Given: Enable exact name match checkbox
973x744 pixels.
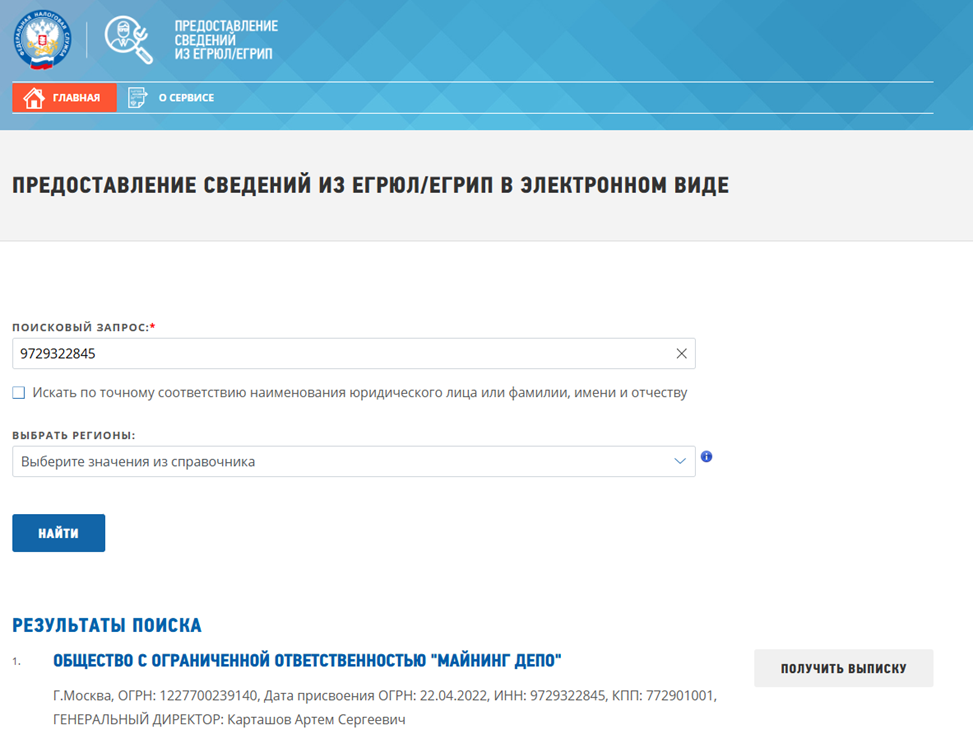Looking at the screenshot, I should [19, 393].
